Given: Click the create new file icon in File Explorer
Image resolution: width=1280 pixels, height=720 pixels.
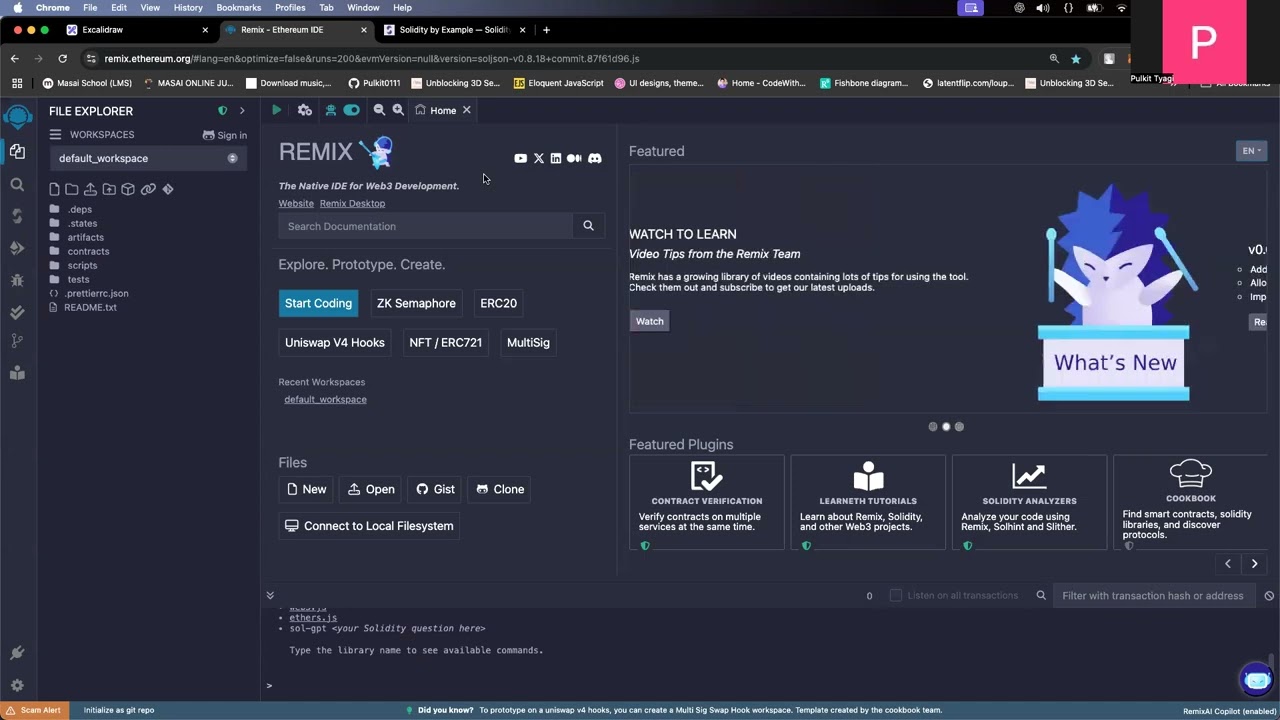Looking at the screenshot, I should tap(54, 189).
